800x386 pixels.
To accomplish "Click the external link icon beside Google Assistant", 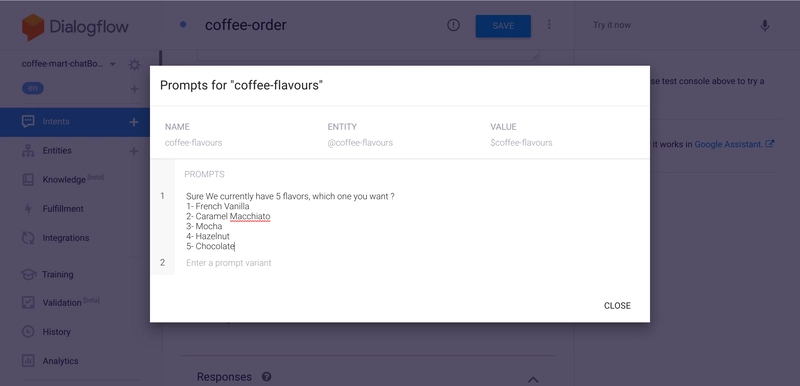I will point(770,144).
